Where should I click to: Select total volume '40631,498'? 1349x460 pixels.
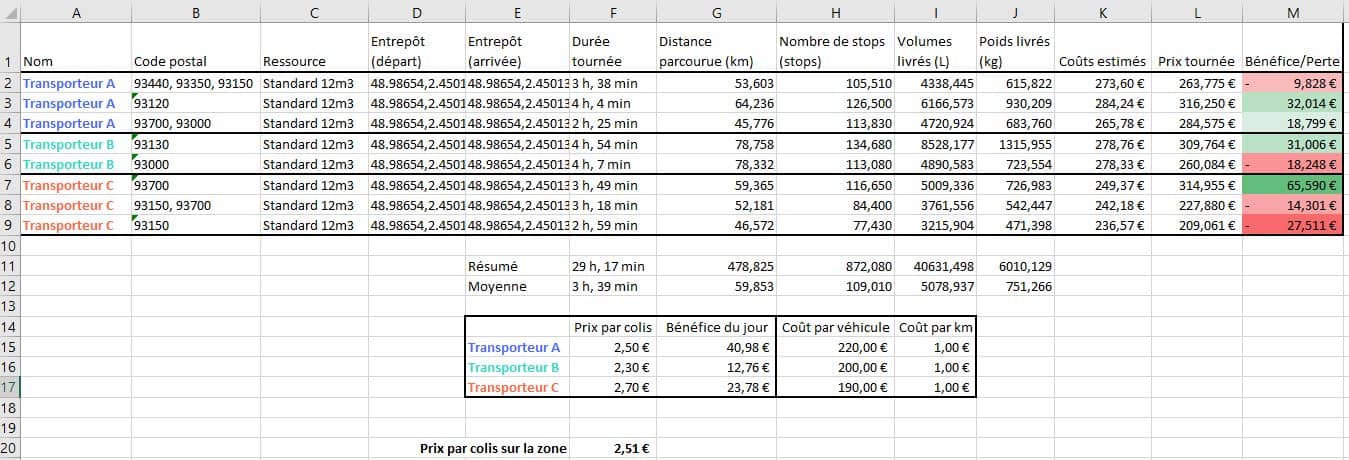(935, 266)
